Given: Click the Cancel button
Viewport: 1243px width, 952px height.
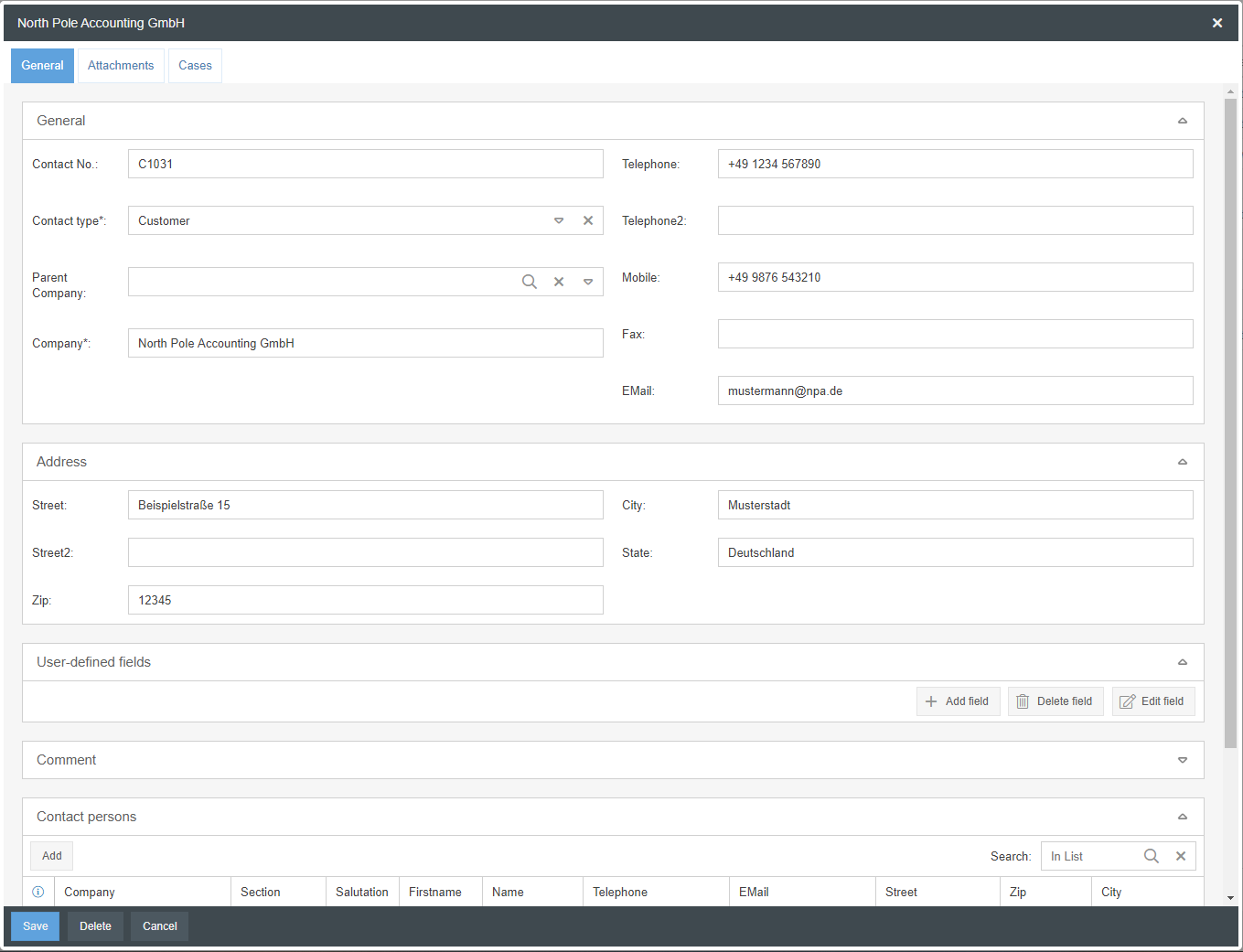Looking at the screenshot, I should (160, 926).
